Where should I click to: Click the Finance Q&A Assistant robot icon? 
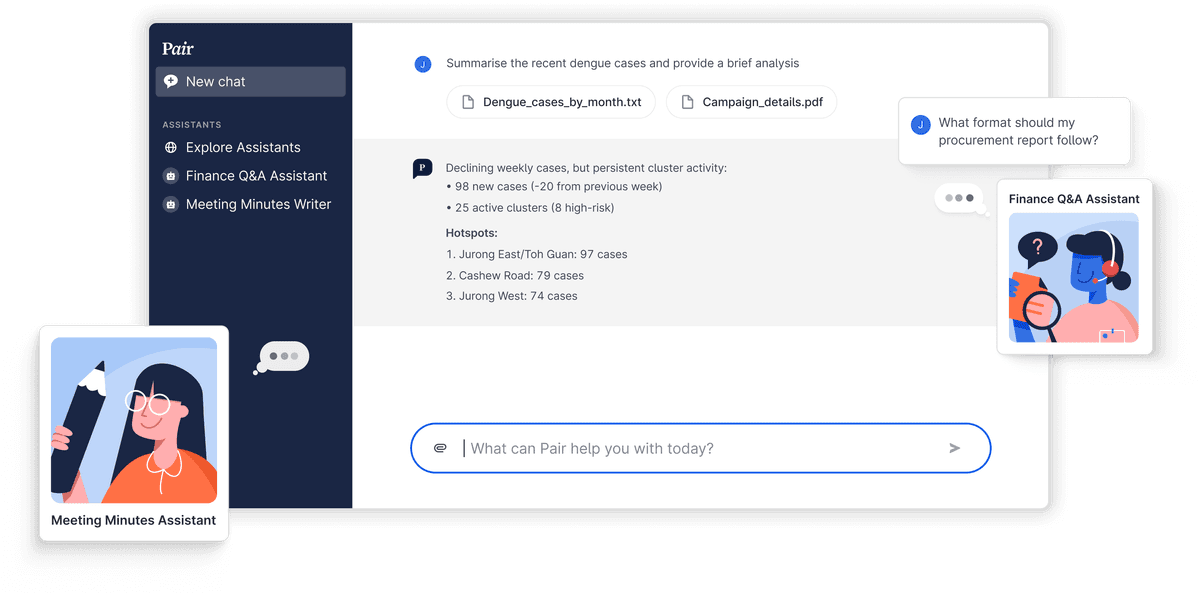tap(171, 176)
